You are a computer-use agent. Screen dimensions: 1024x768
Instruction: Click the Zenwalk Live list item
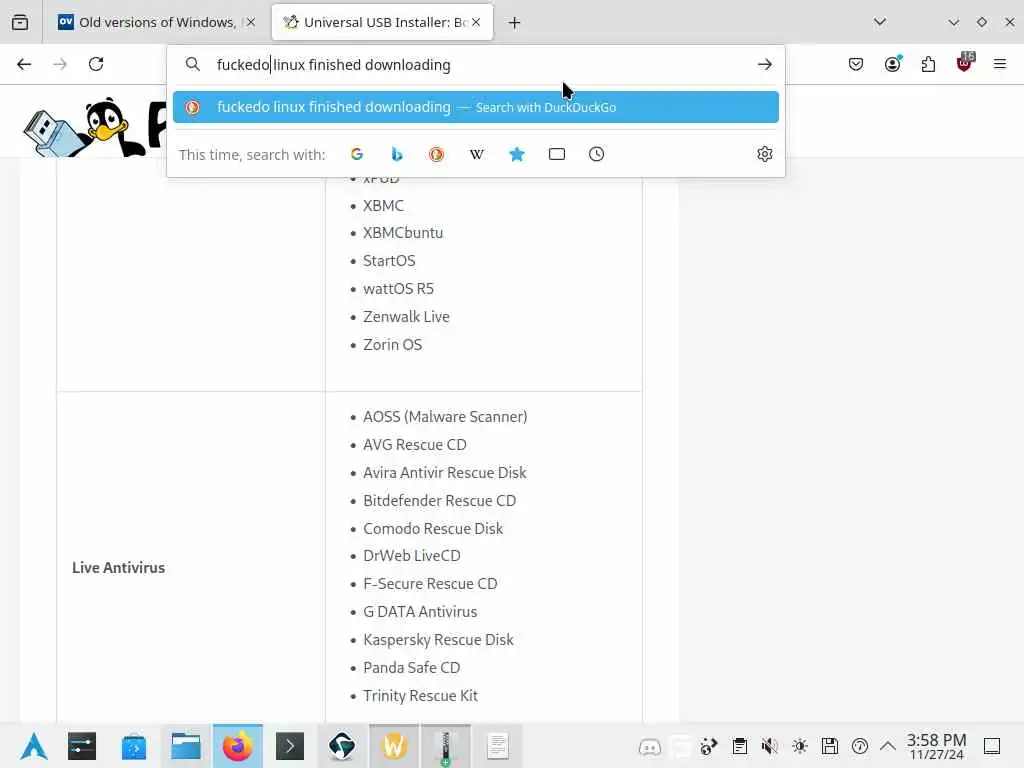[x=406, y=316]
